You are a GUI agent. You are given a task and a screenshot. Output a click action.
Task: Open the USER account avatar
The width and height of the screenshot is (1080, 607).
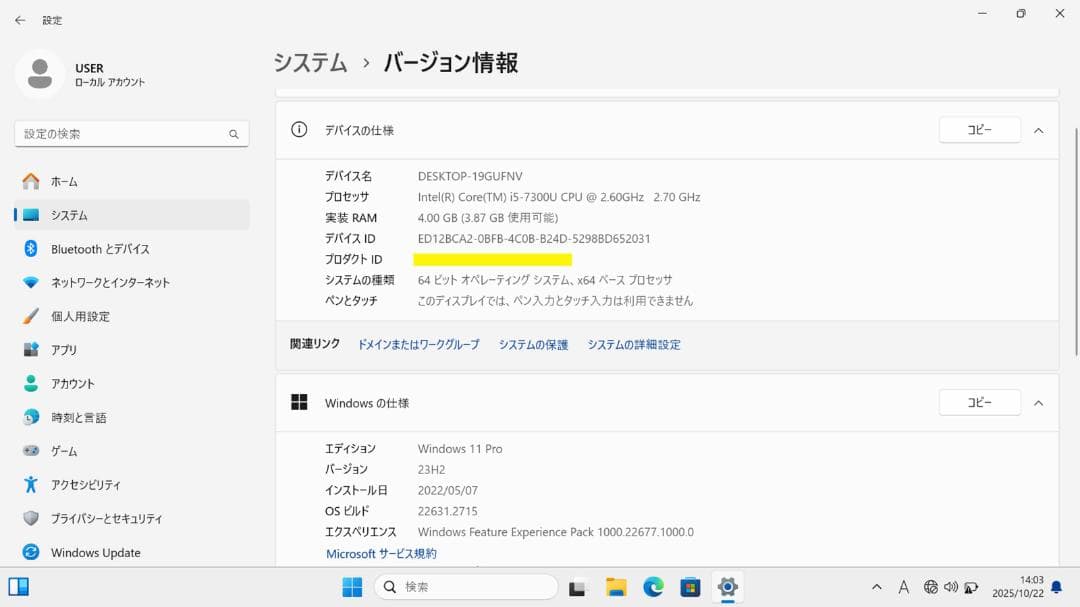pyautogui.click(x=40, y=74)
